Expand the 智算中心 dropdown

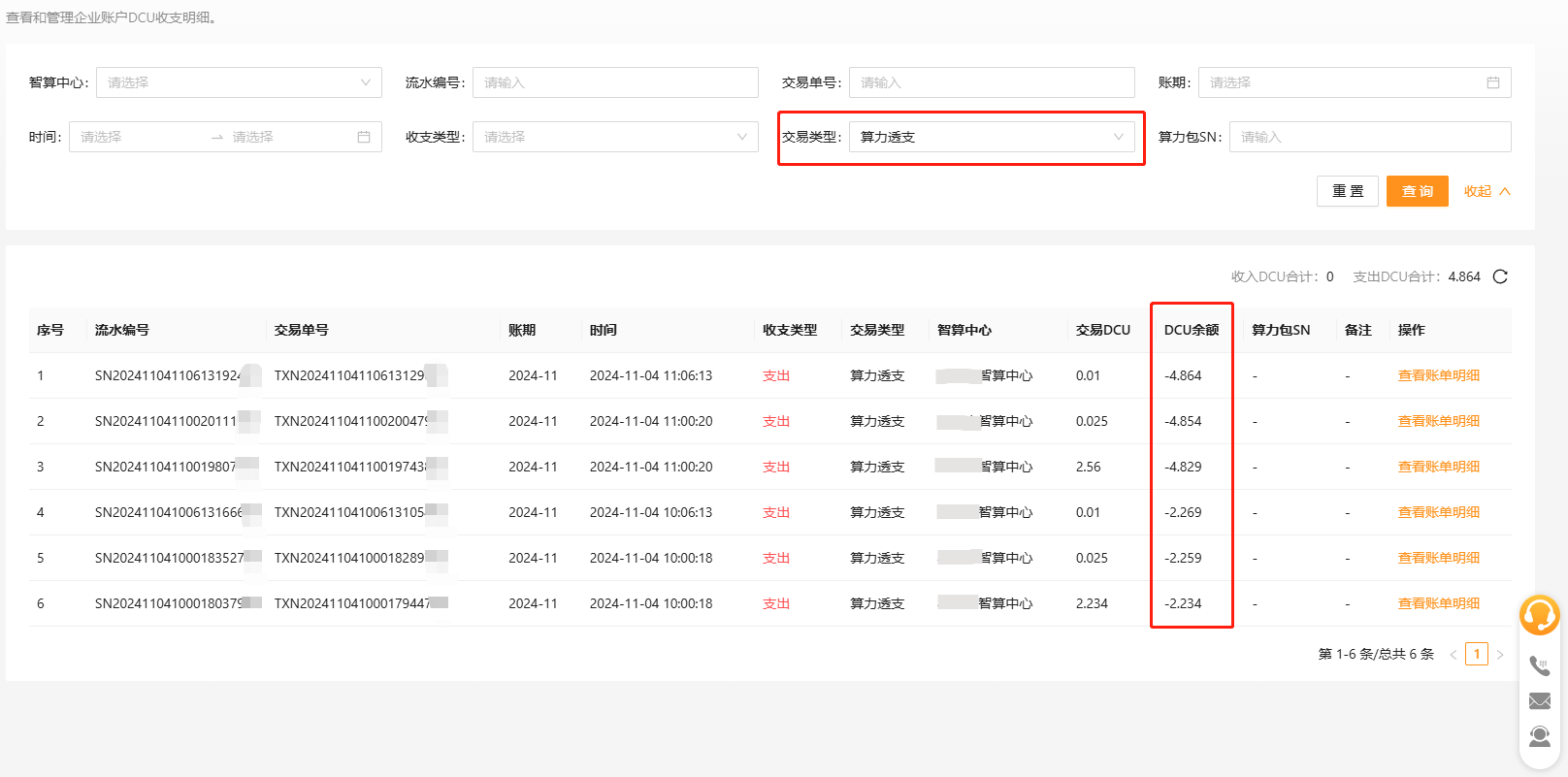click(239, 82)
